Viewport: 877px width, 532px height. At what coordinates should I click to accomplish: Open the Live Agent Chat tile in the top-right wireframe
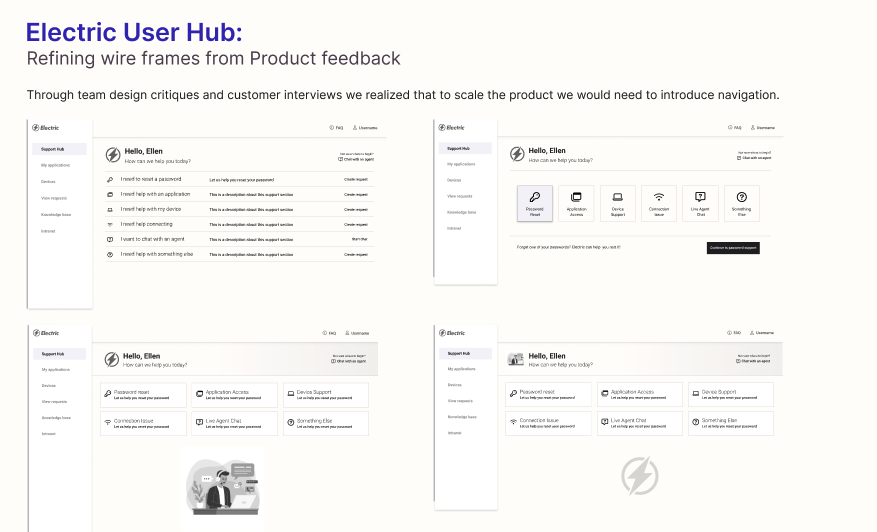(x=700, y=203)
